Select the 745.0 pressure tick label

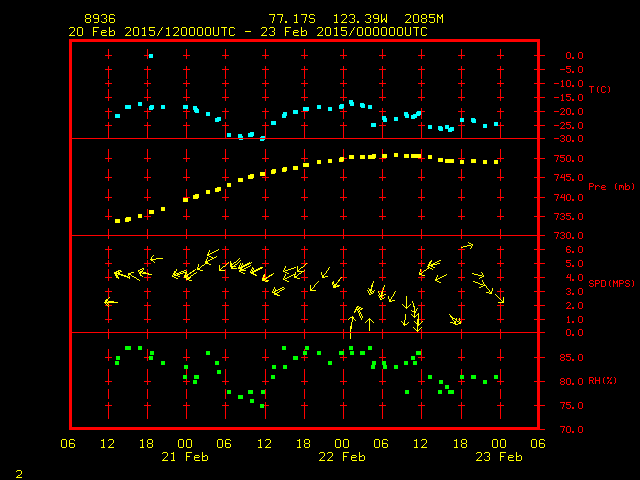pos(569,178)
